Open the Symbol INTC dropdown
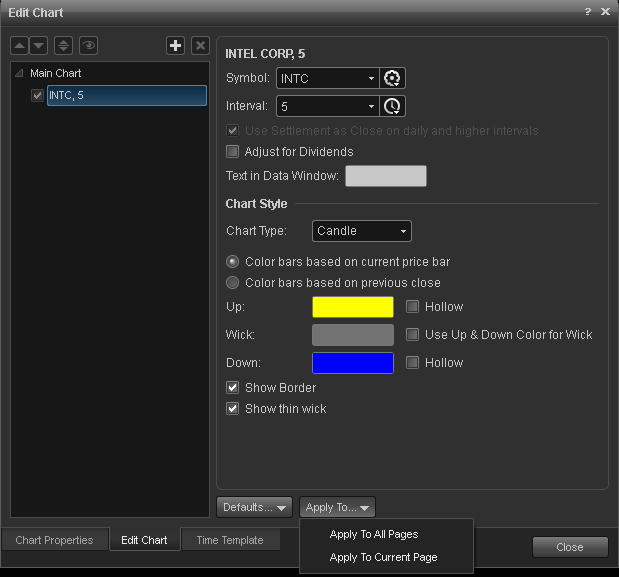 328,78
